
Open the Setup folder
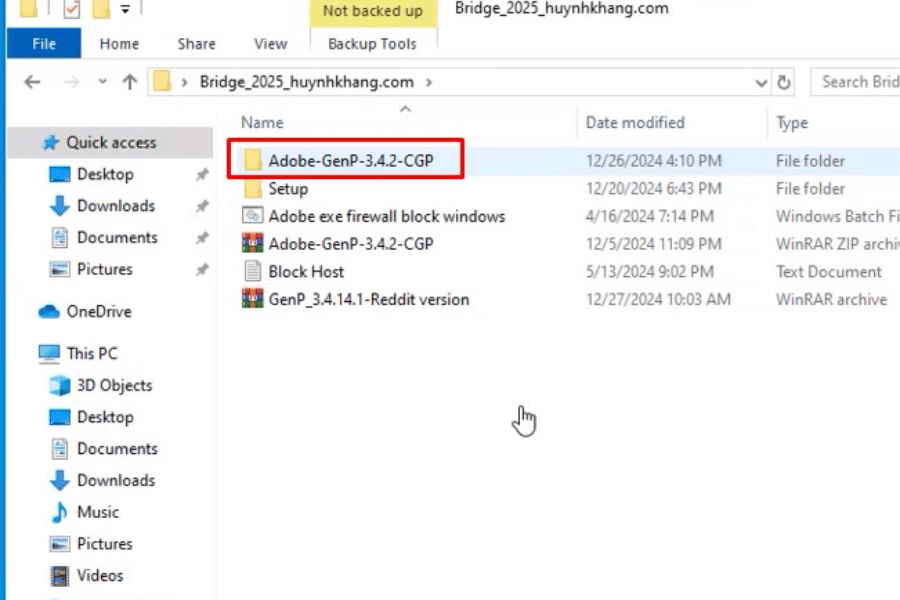(288, 188)
